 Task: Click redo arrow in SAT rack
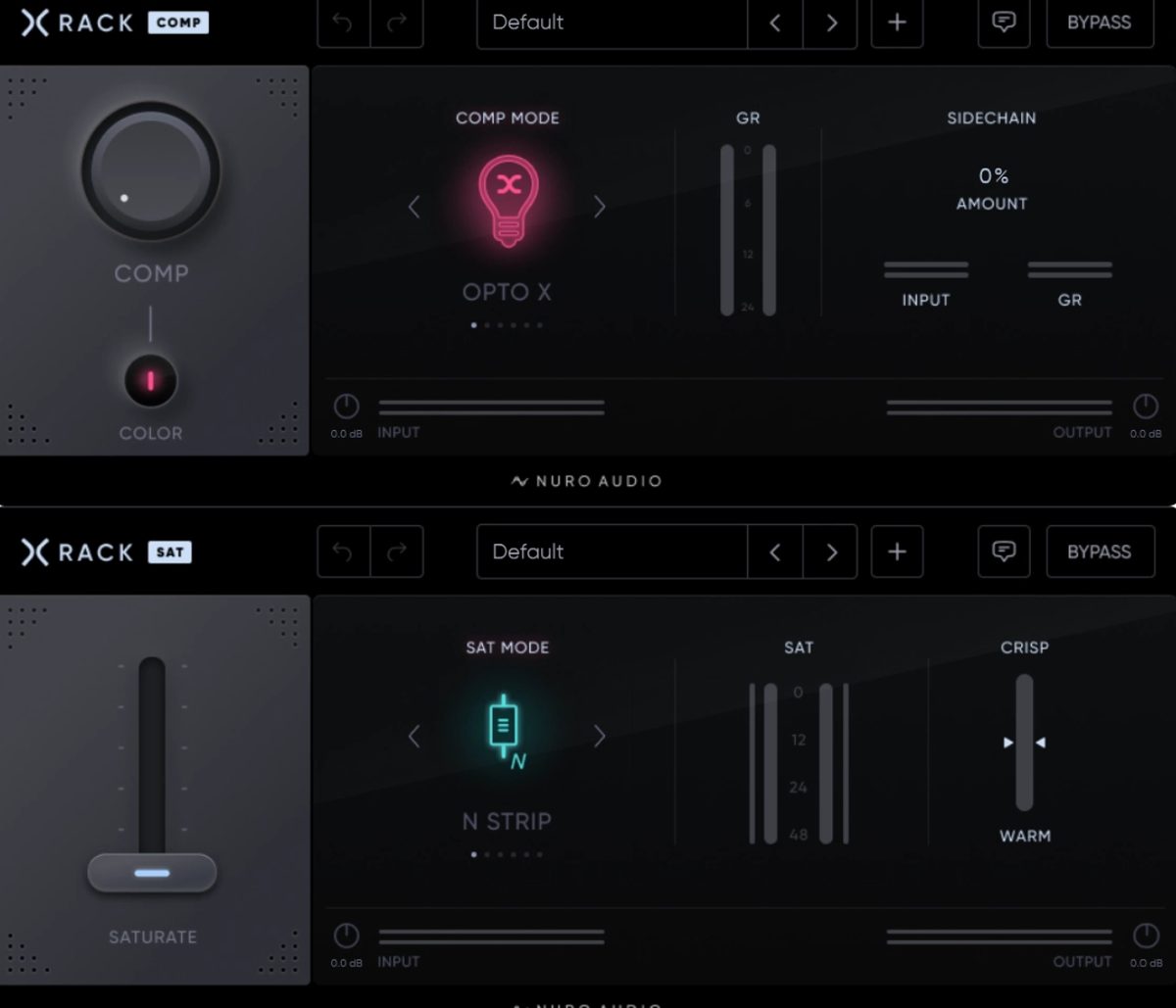click(x=397, y=552)
